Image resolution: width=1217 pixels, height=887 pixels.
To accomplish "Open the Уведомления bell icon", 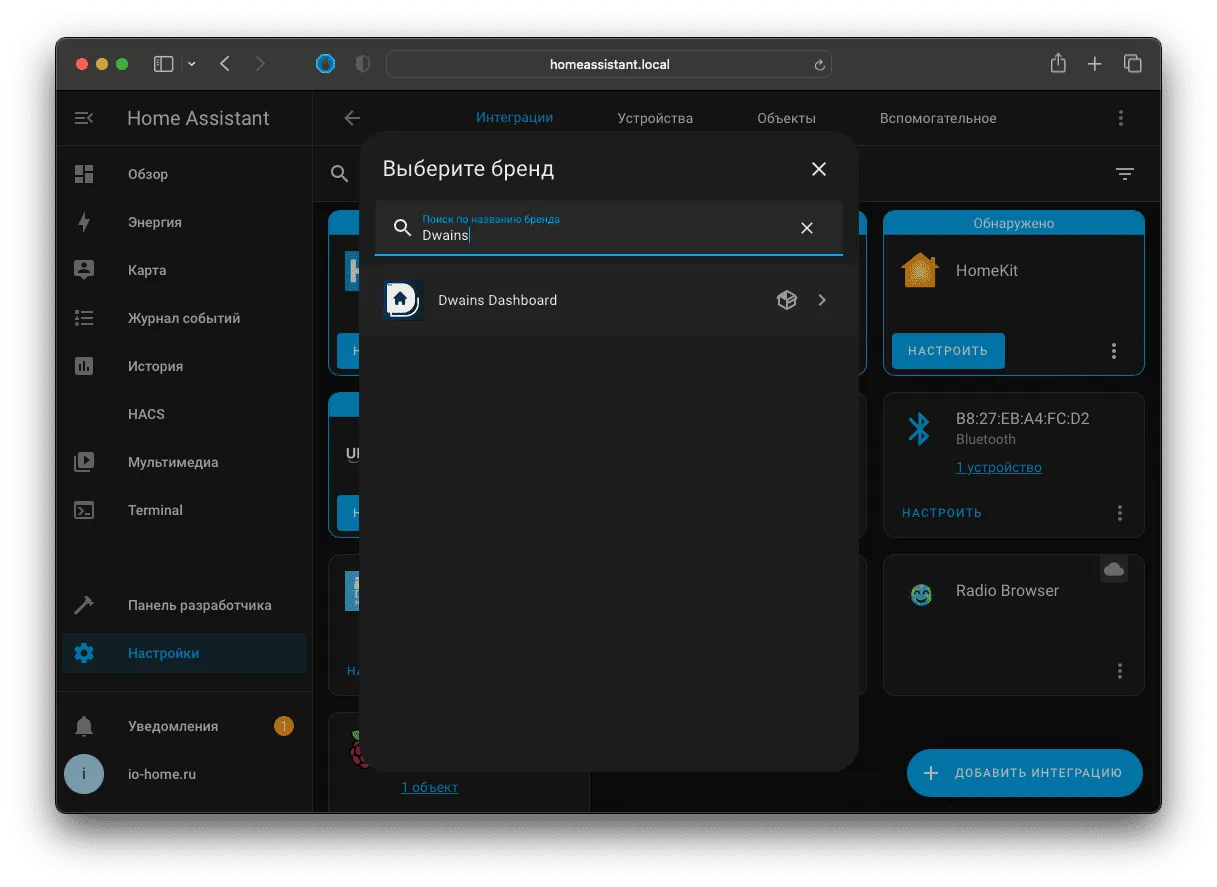I will (84, 726).
